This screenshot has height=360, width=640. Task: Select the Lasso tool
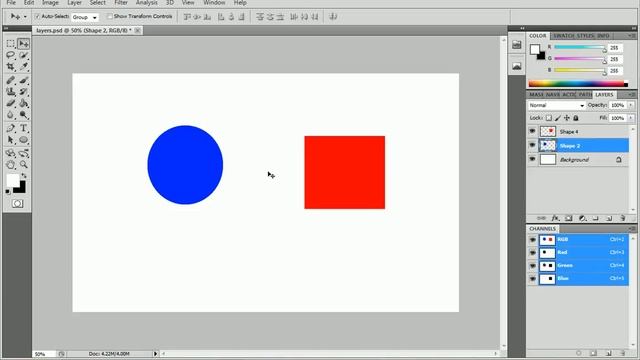(x=11, y=55)
